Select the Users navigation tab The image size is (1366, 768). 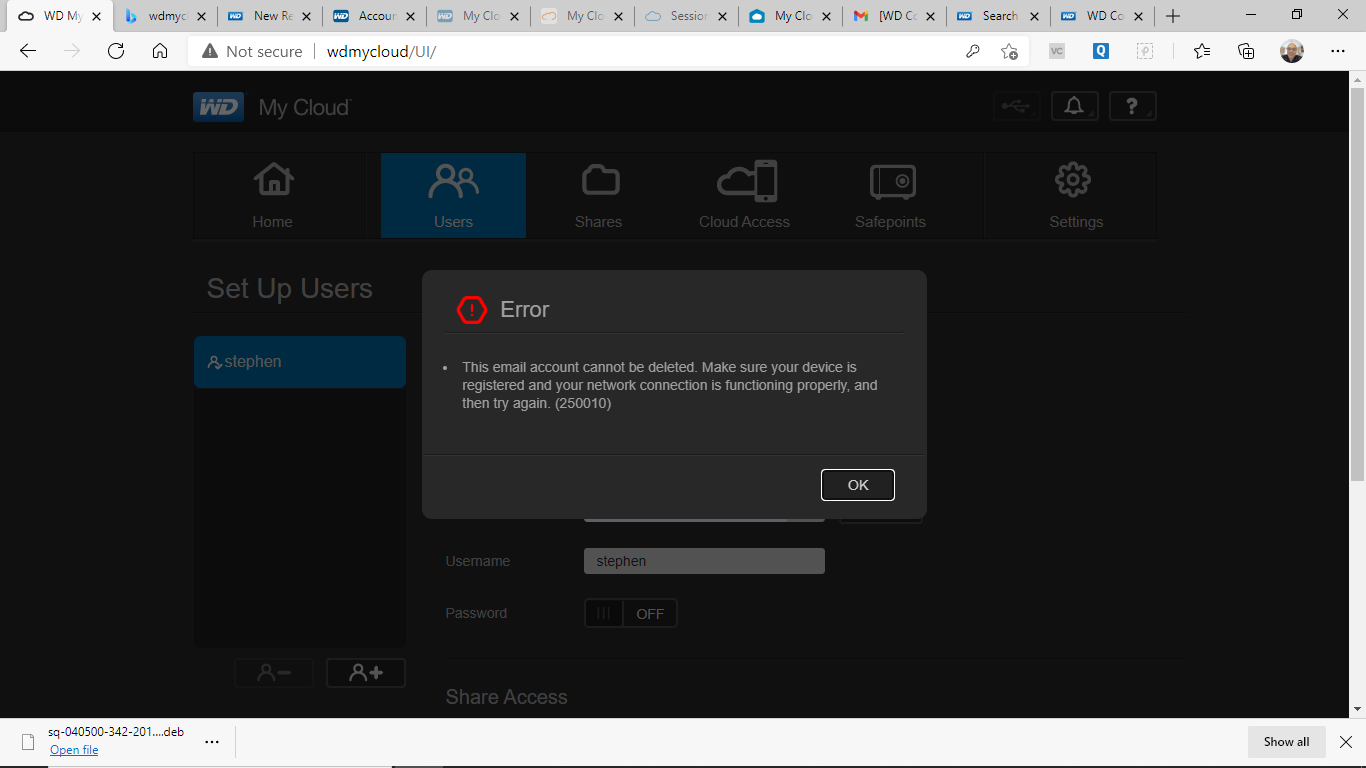click(x=453, y=196)
